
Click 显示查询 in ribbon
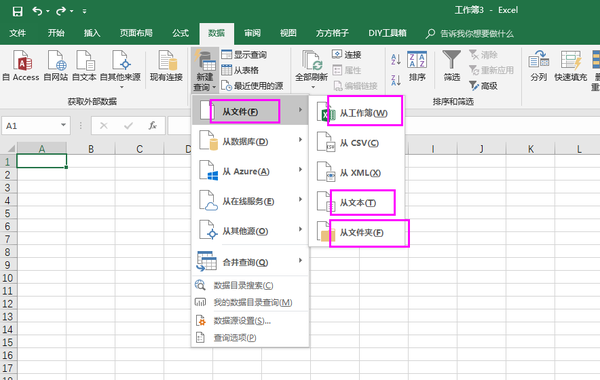click(244, 55)
